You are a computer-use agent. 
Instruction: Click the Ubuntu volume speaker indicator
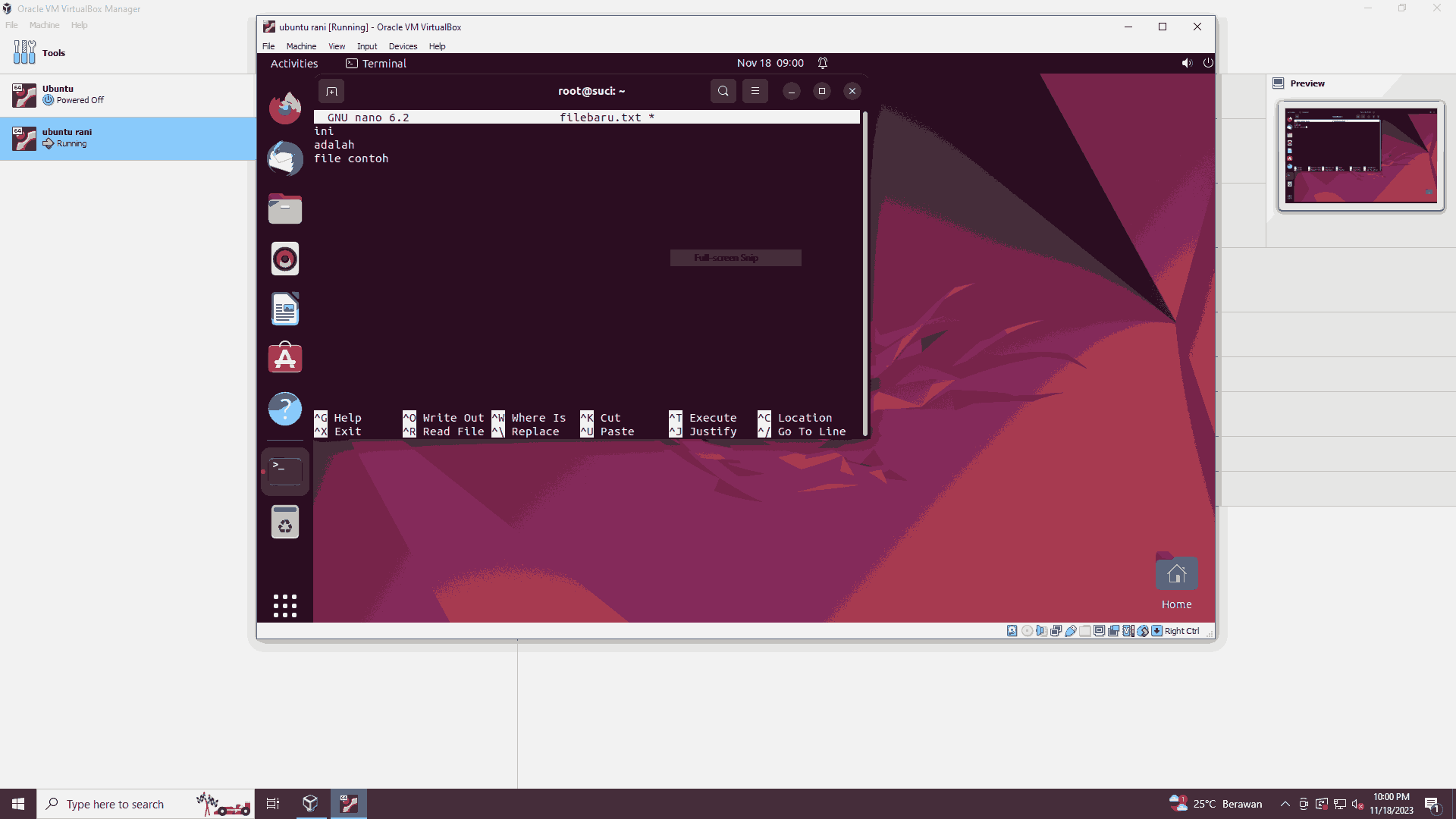pyautogui.click(x=1187, y=63)
